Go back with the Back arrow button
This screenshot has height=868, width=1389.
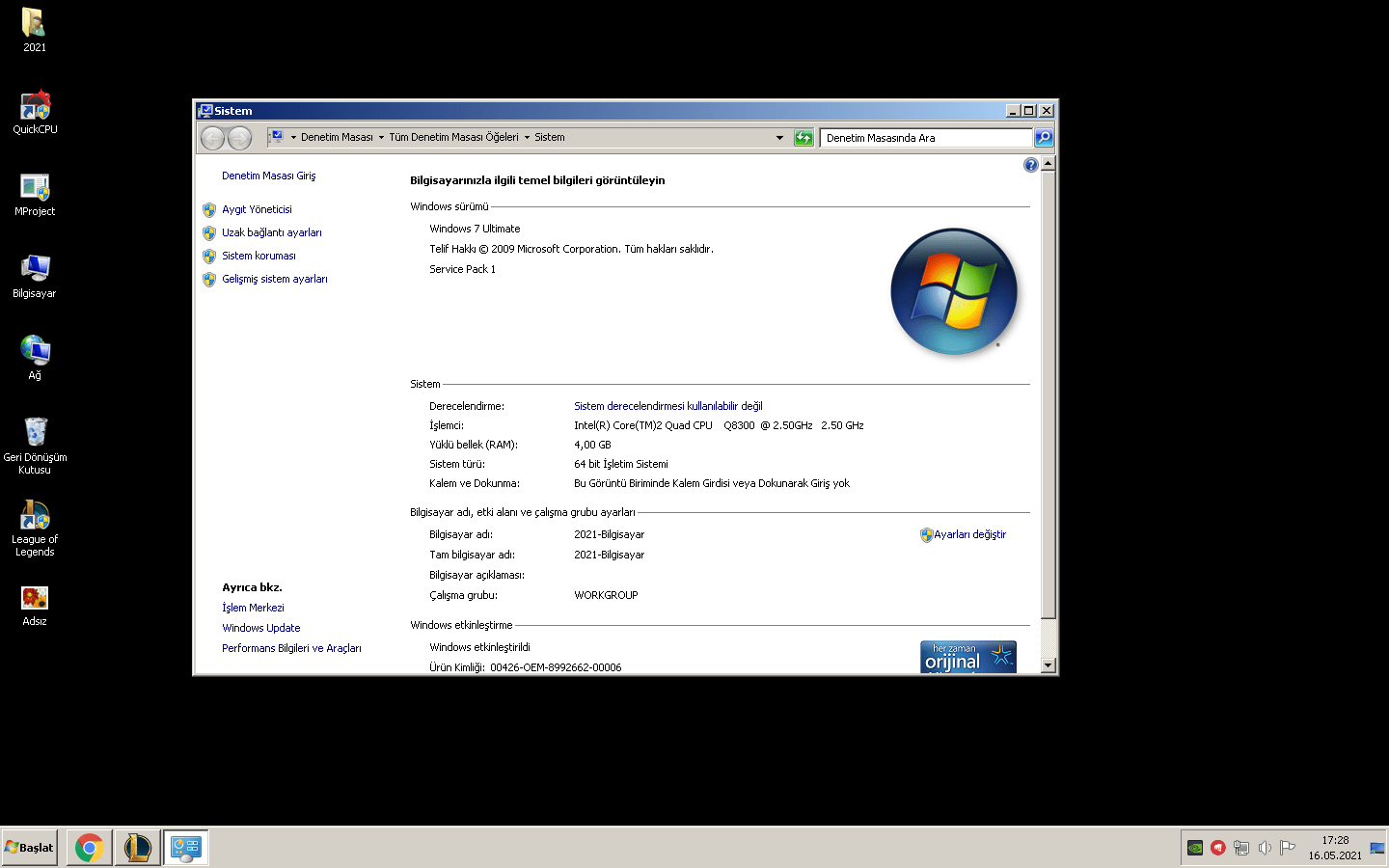click(x=212, y=138)
